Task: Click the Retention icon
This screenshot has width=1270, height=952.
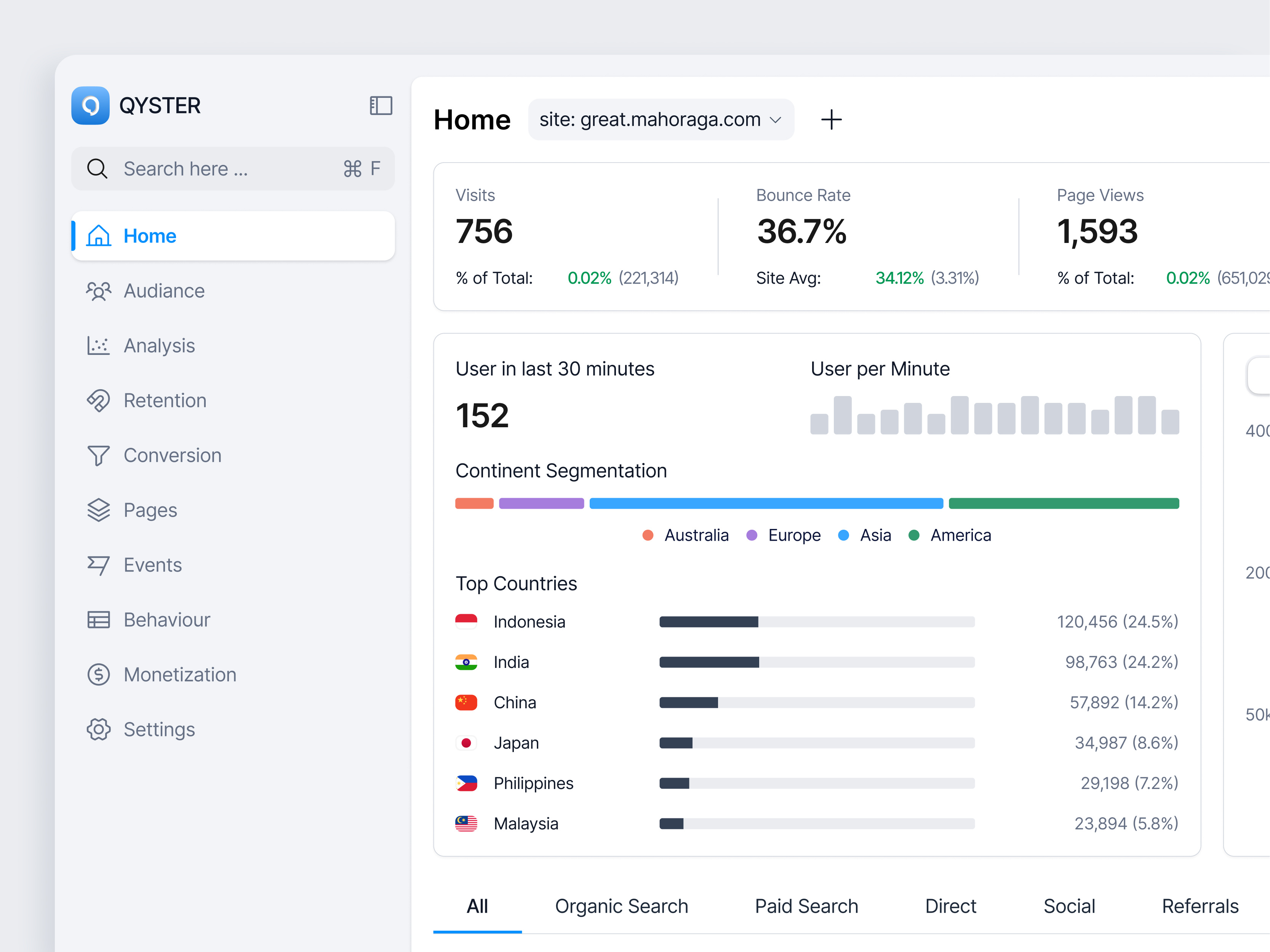Action: point(99,401)
